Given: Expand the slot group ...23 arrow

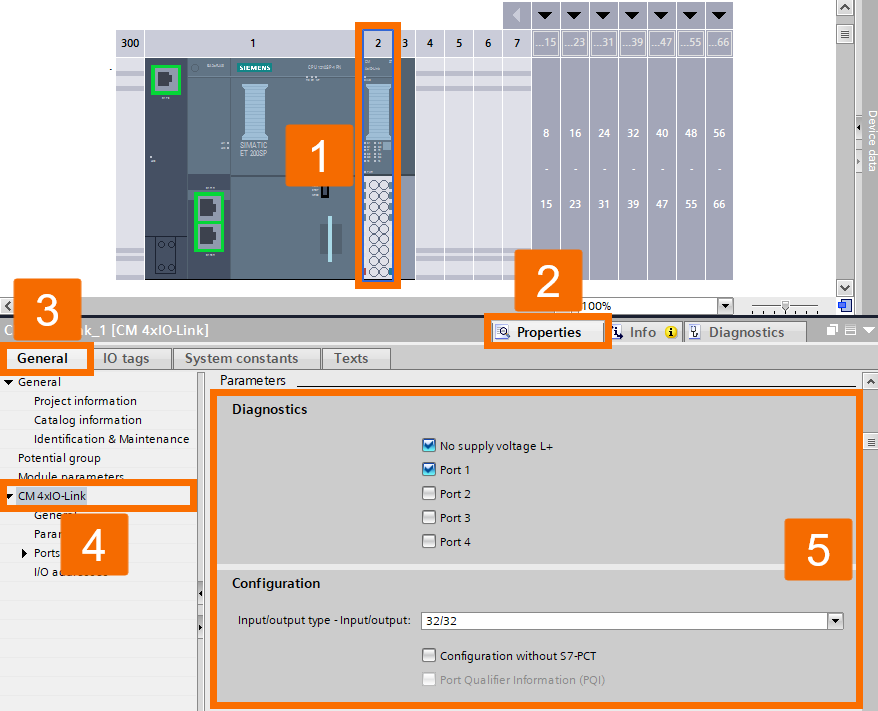Looking at the screenshot, I should [575, 15].
